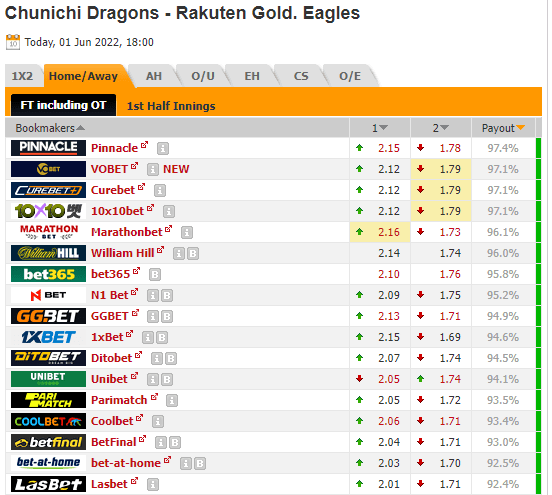Click the calendar icon next to date

click(x=13, y=42)
